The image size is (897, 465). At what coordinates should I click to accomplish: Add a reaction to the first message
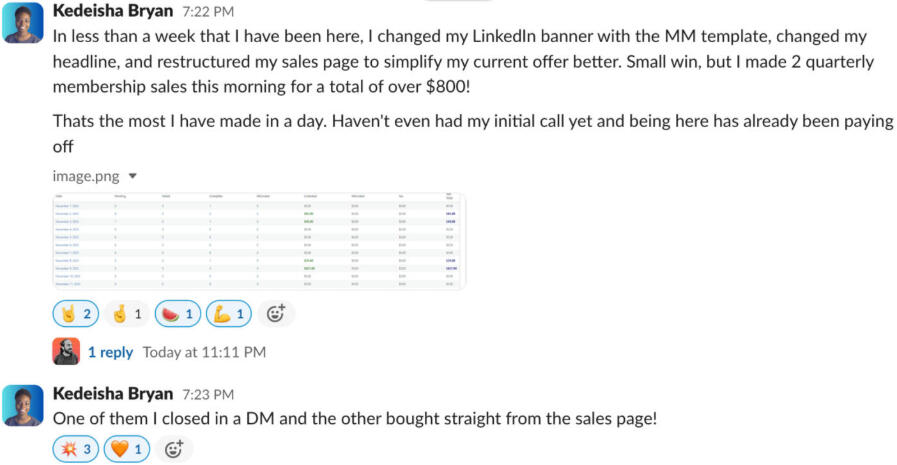coord(276,314)
